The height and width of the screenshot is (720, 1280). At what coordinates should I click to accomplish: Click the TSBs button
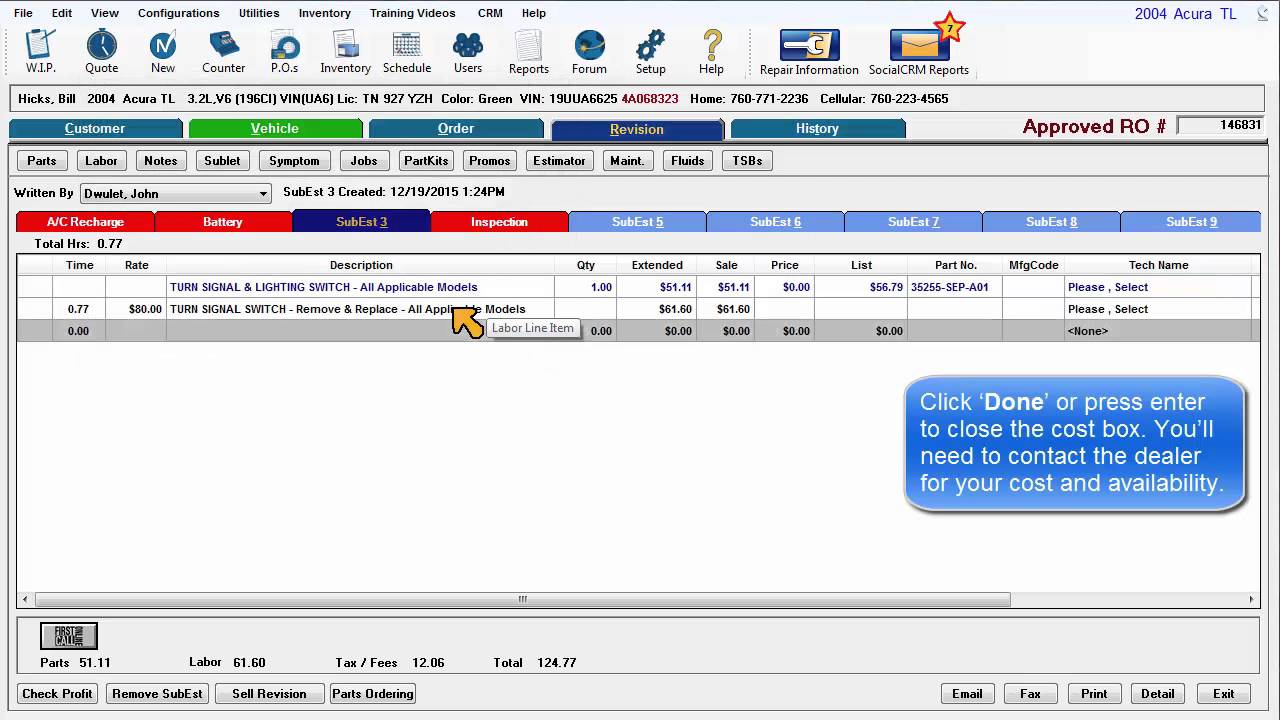coord(747,161)
